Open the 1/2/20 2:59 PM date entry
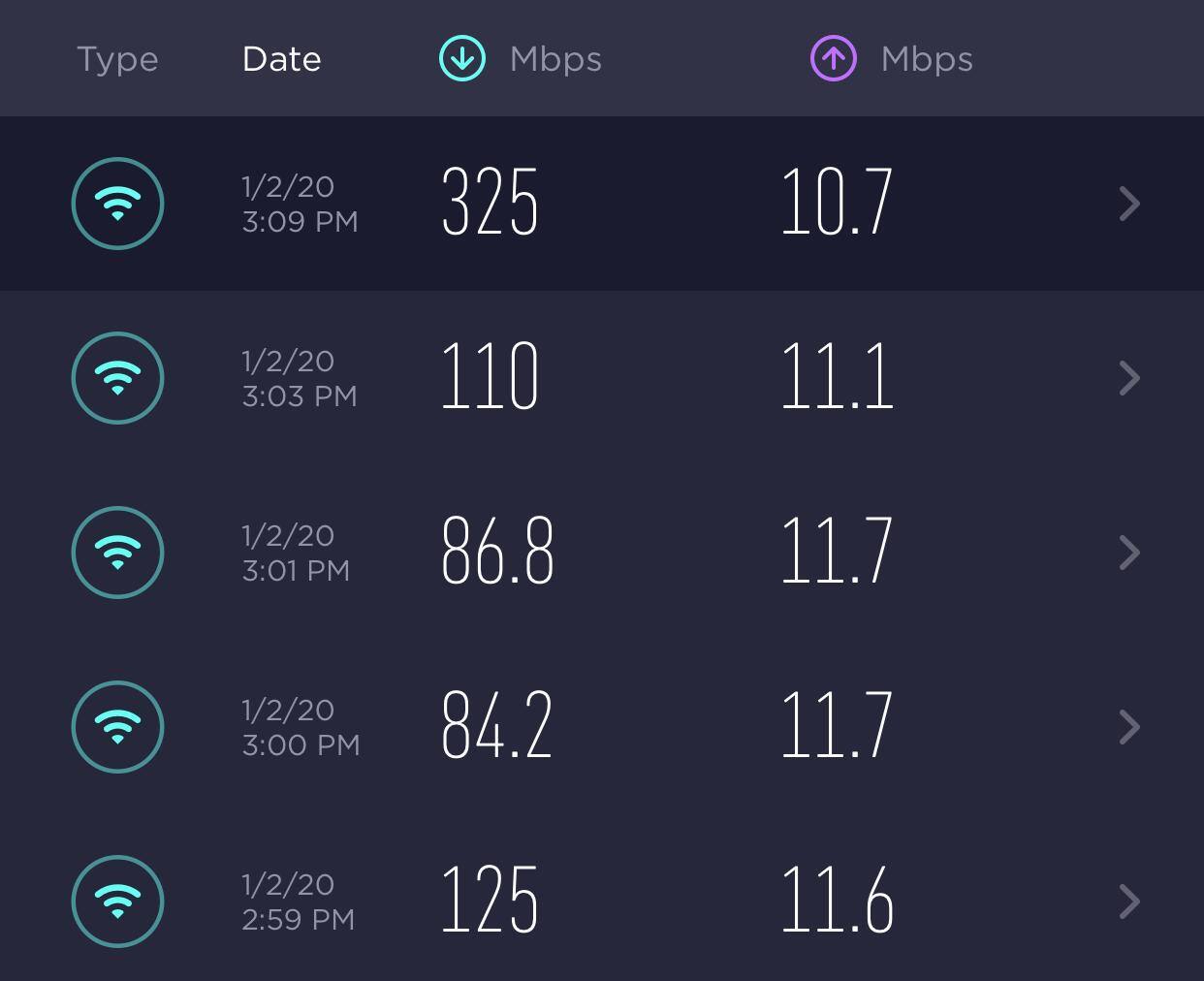The image size is (1204, 981). point(298,902)
